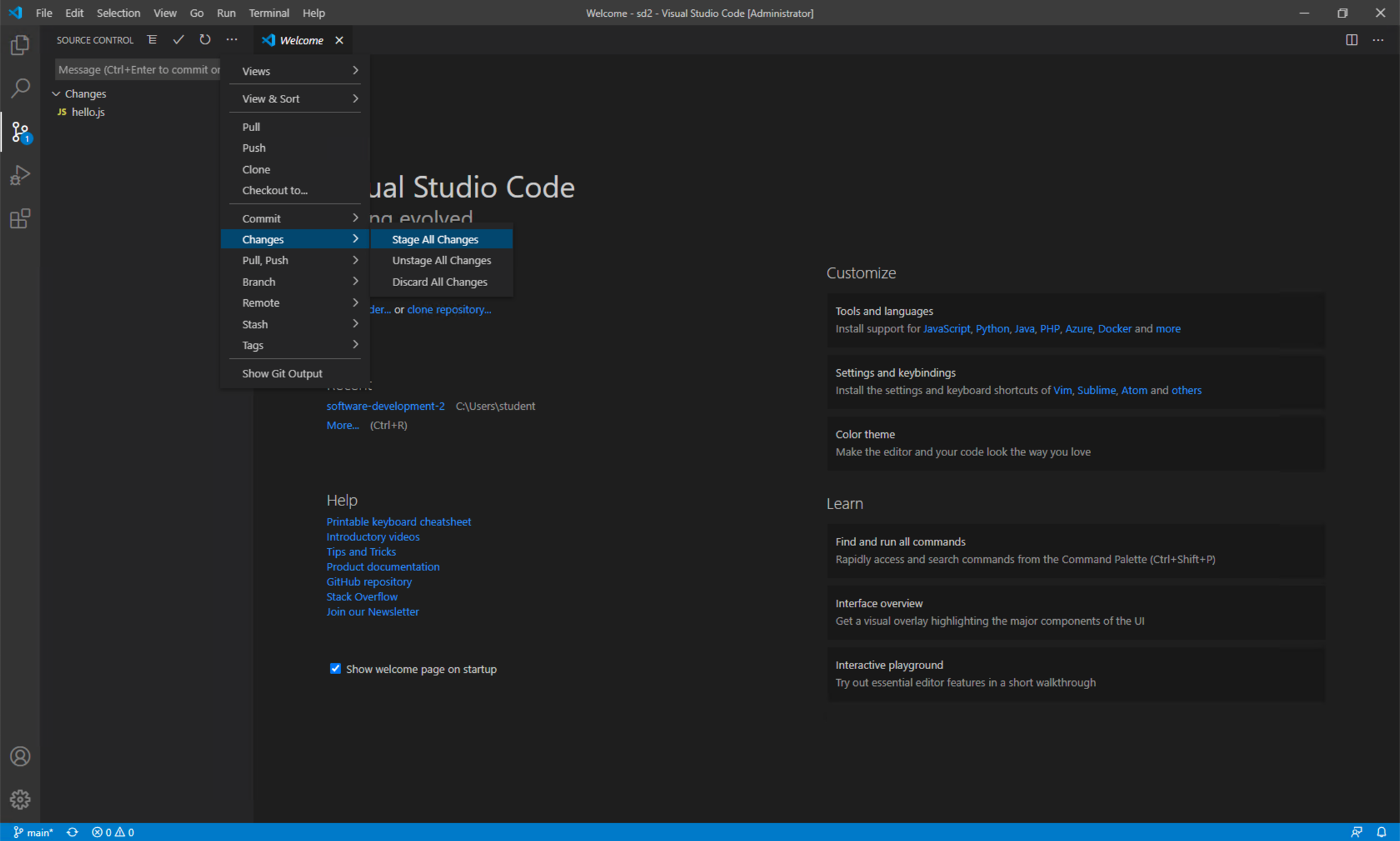Click the commit message input box

[137, 69]
